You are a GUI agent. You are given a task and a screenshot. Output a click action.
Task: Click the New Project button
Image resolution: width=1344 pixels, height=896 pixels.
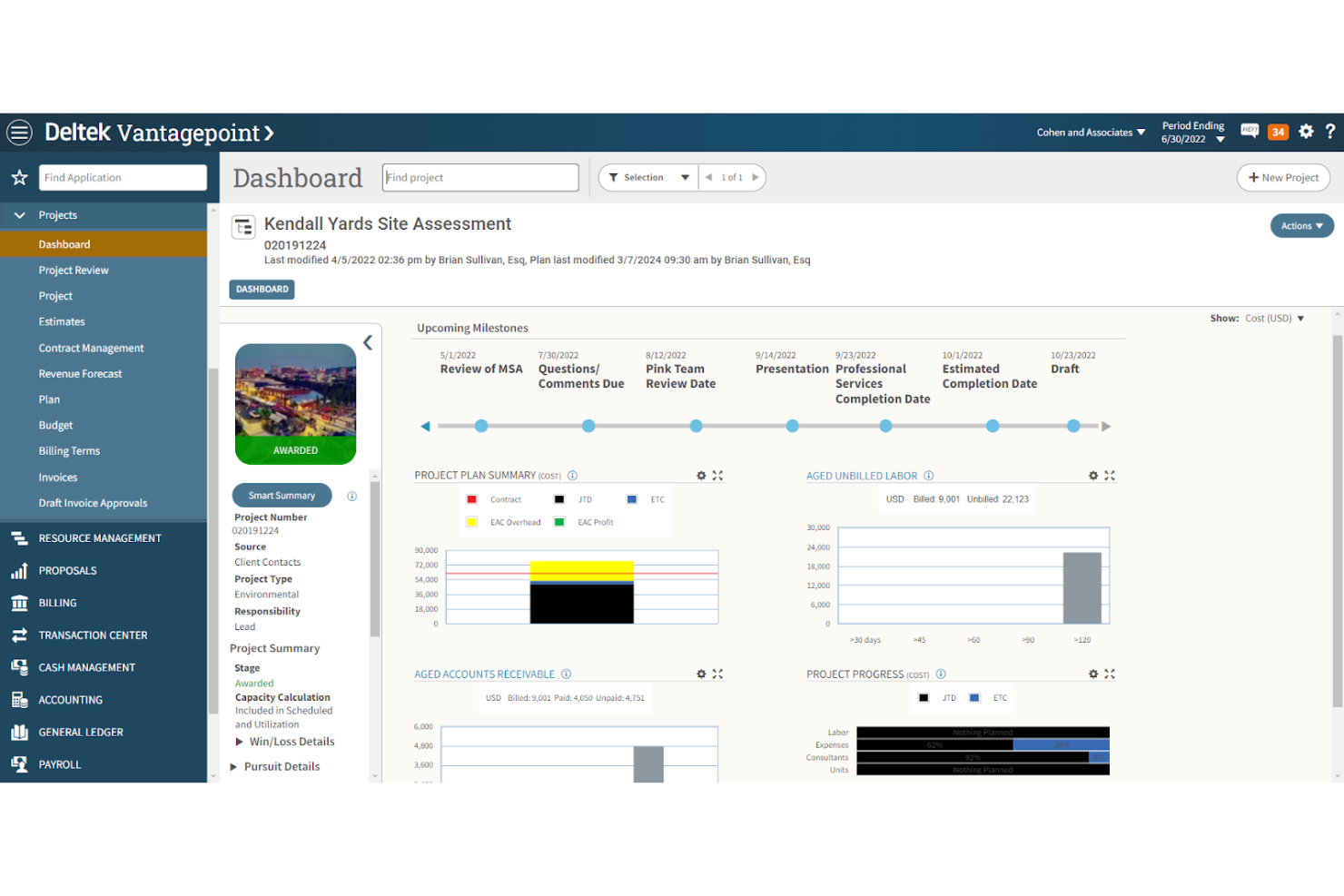[x=1283, y=177]
